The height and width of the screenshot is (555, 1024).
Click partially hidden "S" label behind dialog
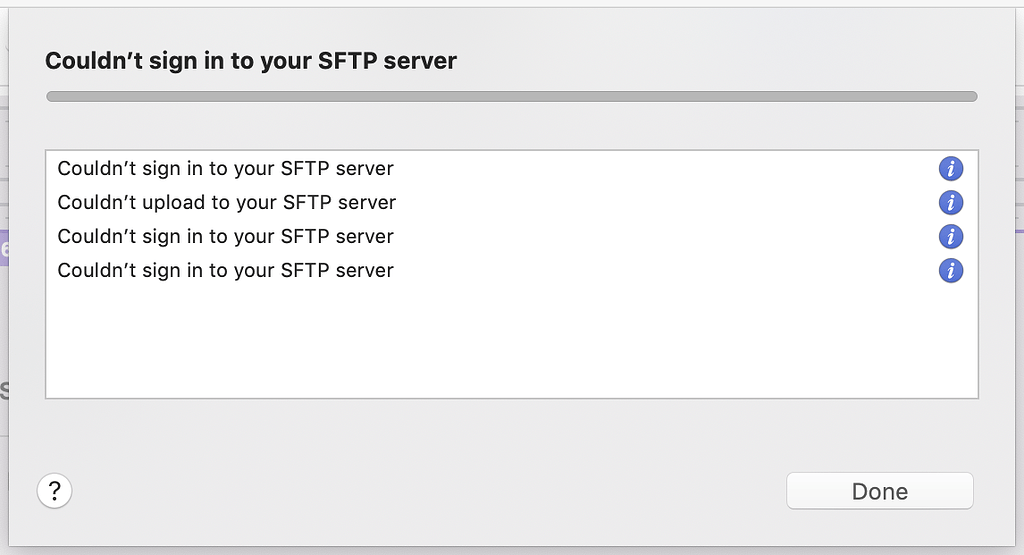[4, 390]
